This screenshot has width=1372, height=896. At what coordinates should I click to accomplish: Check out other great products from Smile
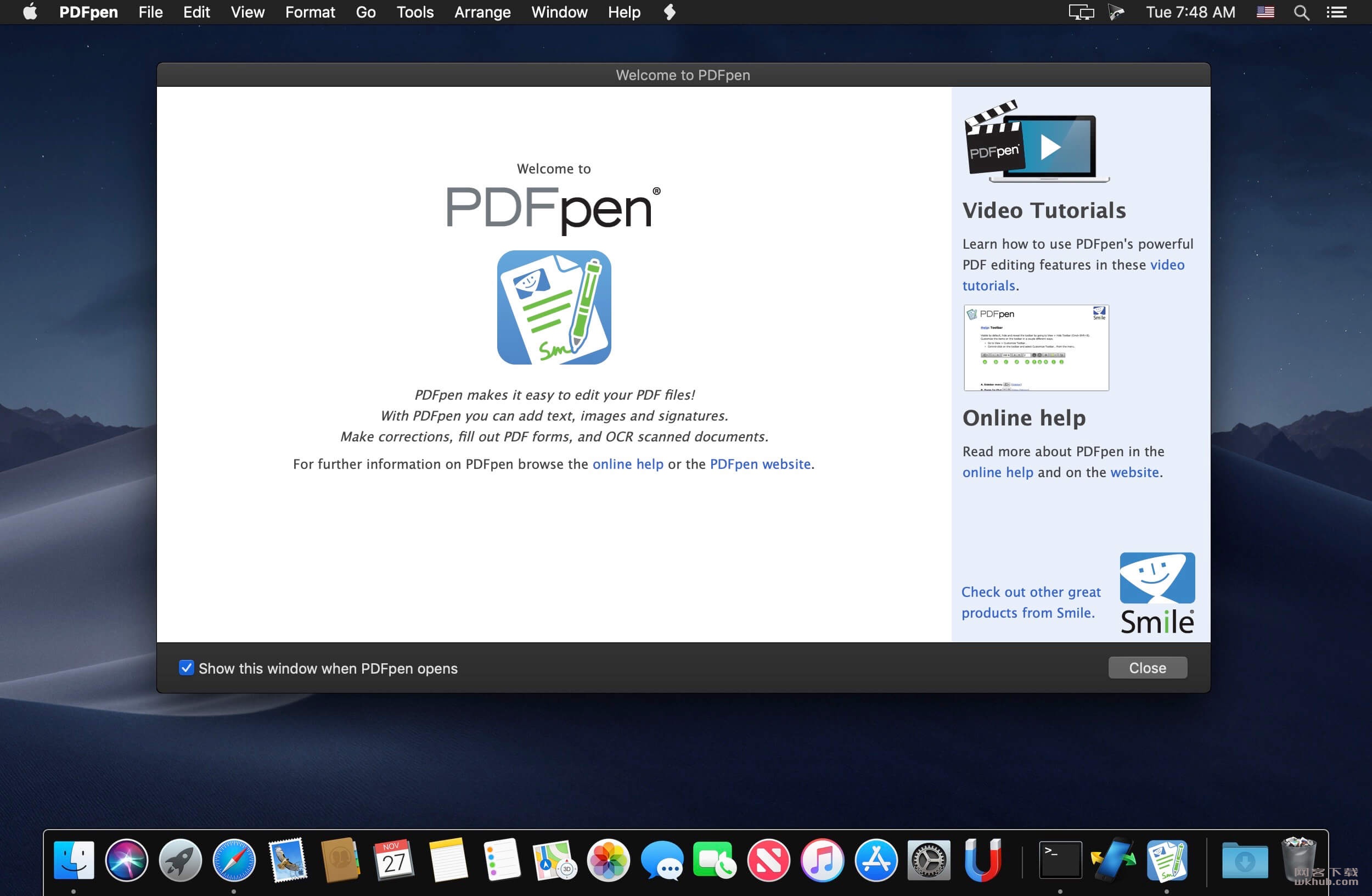click(x=1031, y=602)
